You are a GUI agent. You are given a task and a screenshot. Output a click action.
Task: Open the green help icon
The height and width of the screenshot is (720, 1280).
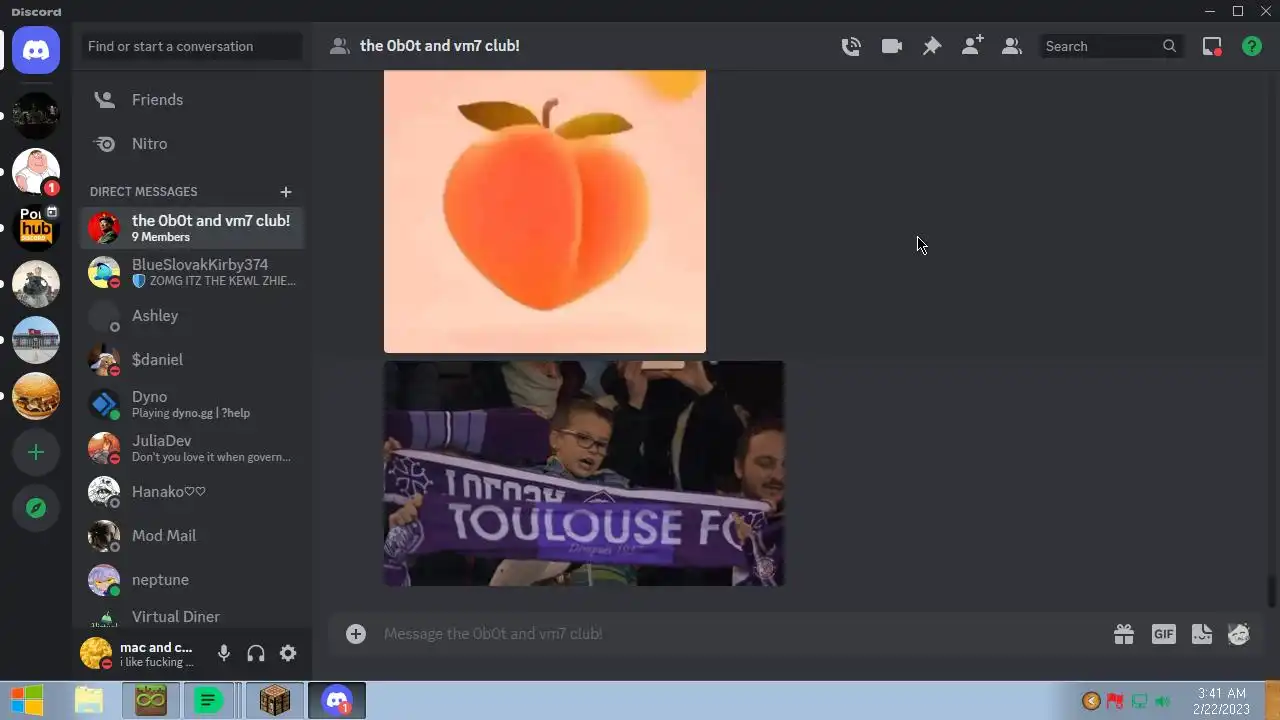pos(1252,46)
